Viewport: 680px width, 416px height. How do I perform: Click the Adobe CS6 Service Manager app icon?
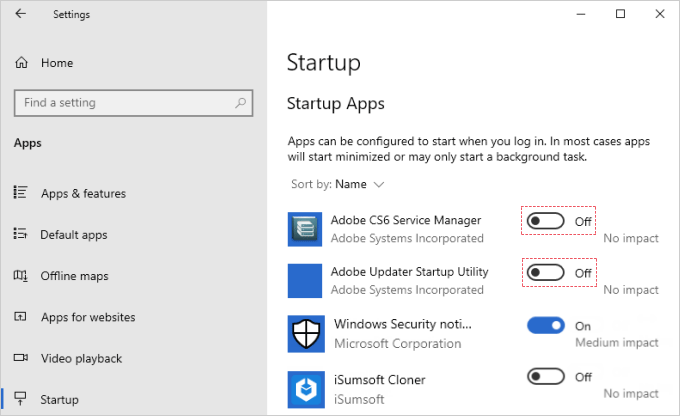coord(305,229)
